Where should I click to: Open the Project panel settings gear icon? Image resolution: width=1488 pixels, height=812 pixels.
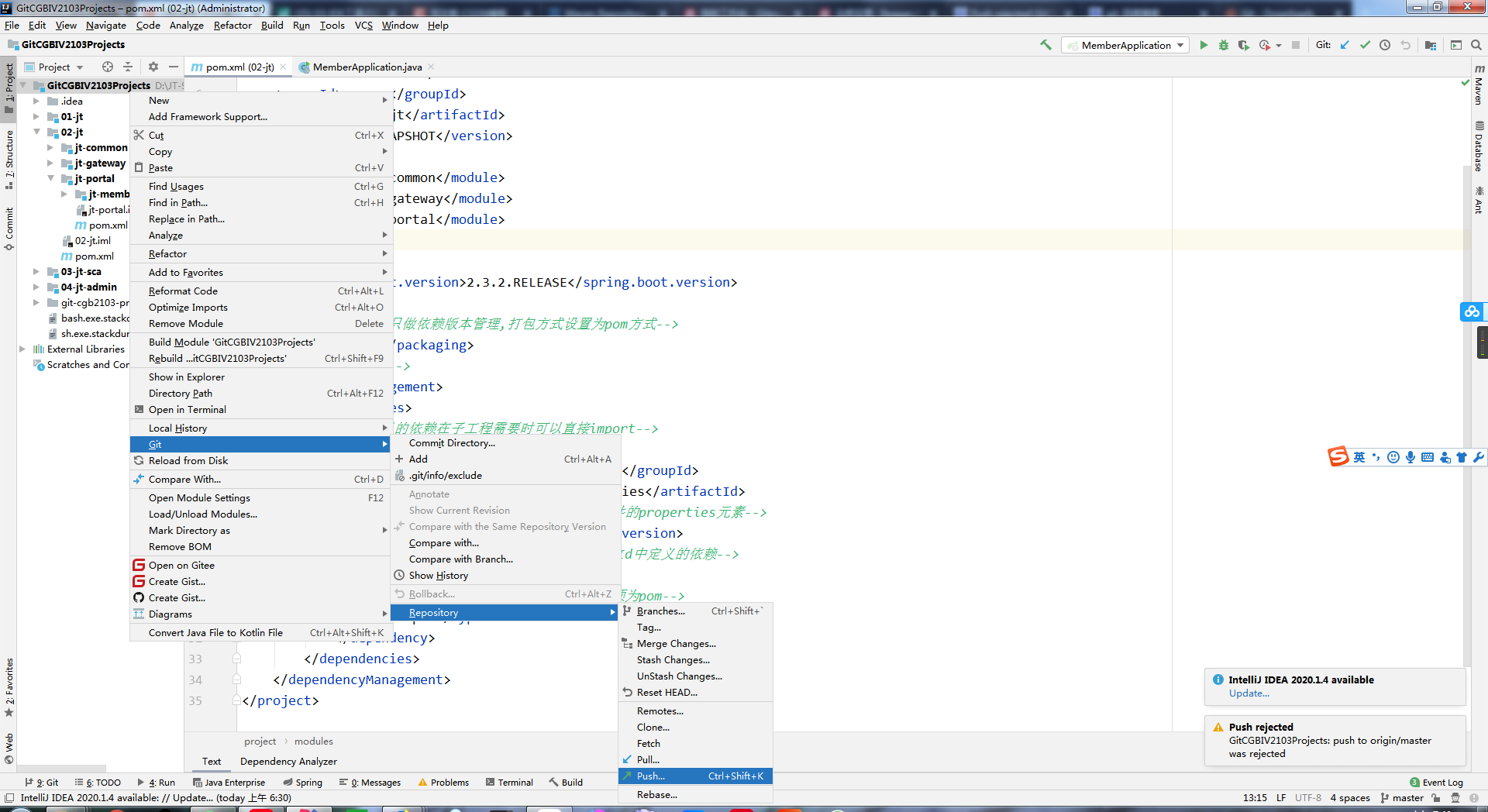(153, 67)
